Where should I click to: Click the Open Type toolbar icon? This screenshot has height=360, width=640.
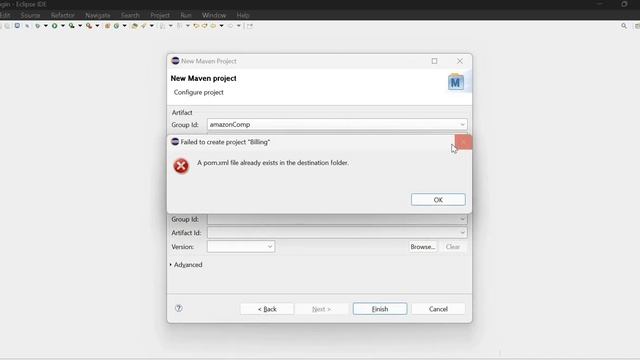[134, 26]
